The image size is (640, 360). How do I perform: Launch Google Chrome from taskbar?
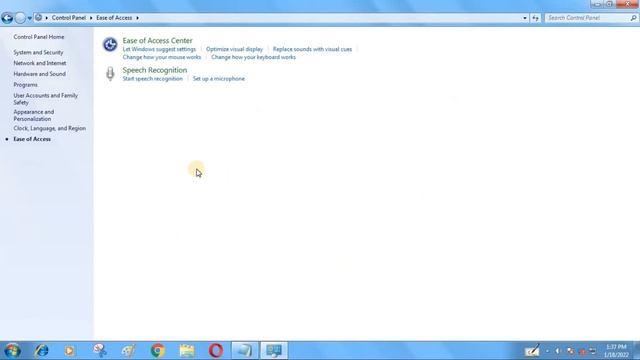pos(158,351)
